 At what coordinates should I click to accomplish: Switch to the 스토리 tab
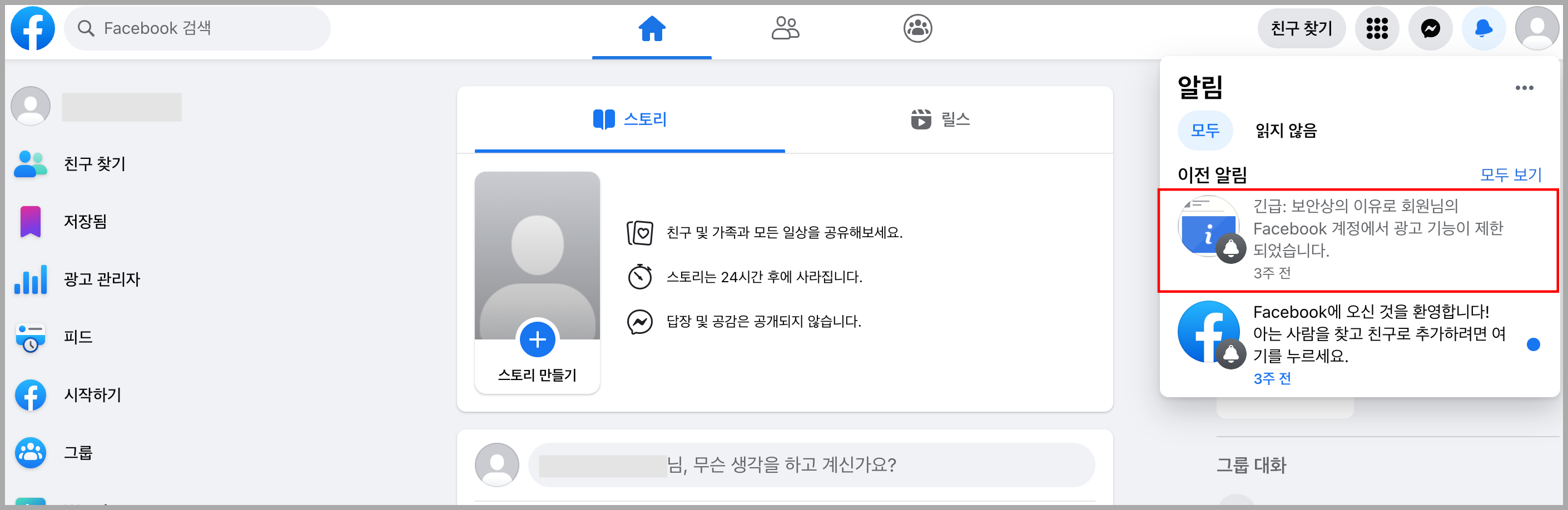pos(630,120)
